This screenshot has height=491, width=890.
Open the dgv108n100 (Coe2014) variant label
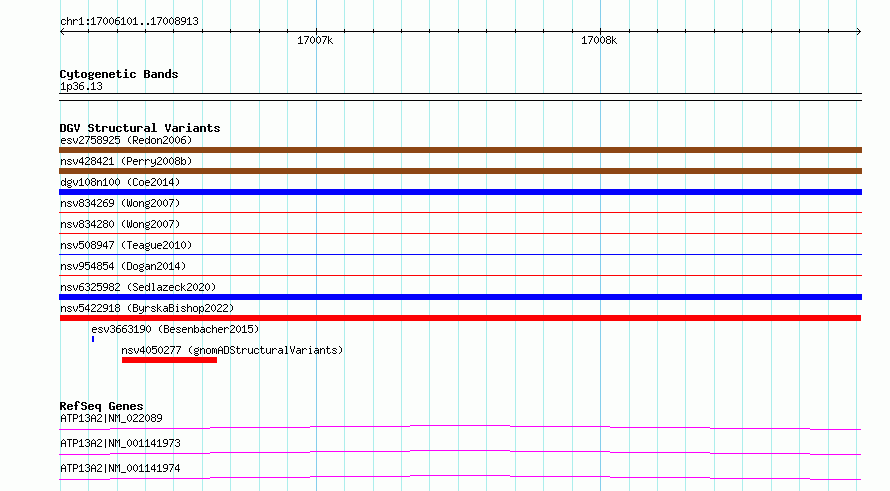120,182
